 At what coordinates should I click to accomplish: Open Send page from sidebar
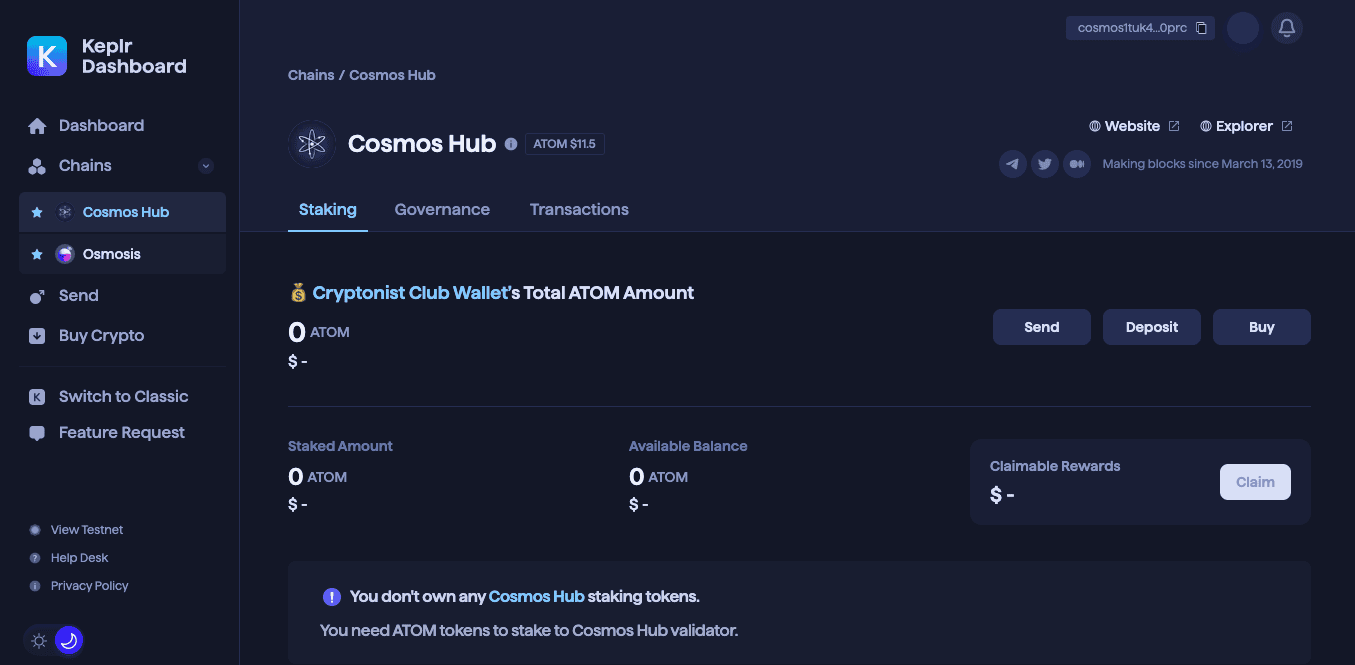(x=78, y=296)
